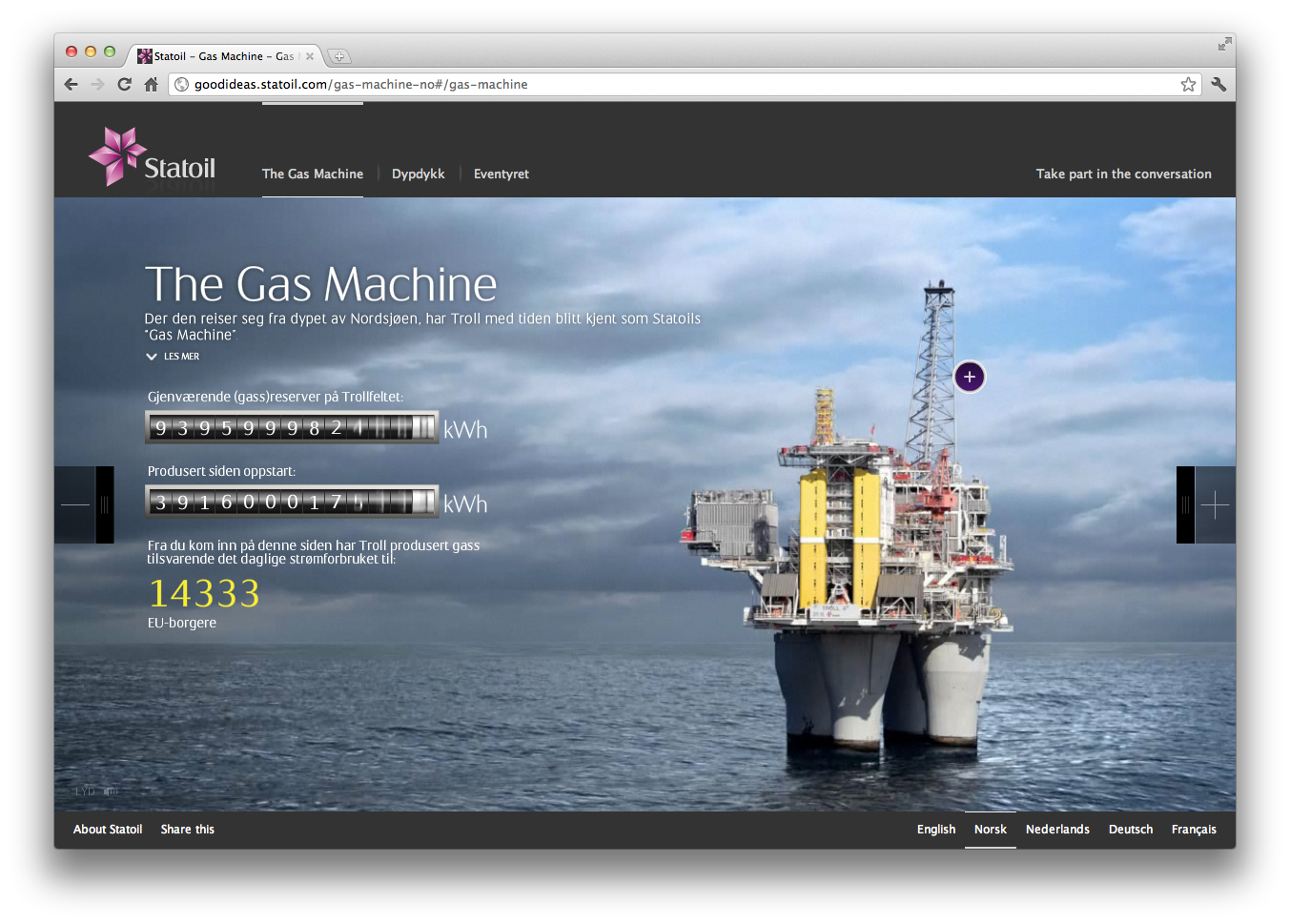Expand the LES MER chevron
Image resolution: width=1290 pixels, height=924 pixels.
pos(152,357)
